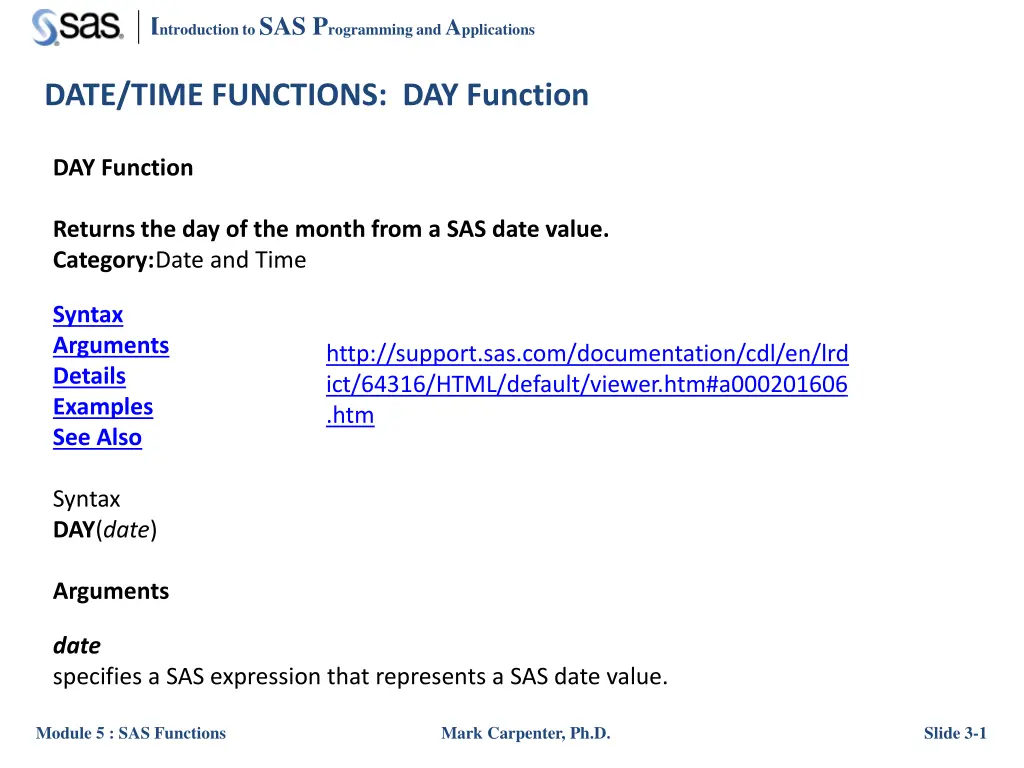Click the bold DAY Function heading

(123, 168)
